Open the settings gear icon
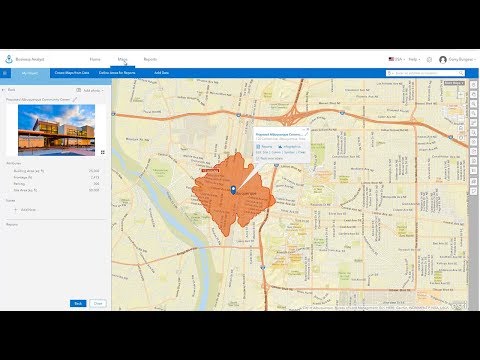Screen dimensions: 480x360 tap(429, 59)
